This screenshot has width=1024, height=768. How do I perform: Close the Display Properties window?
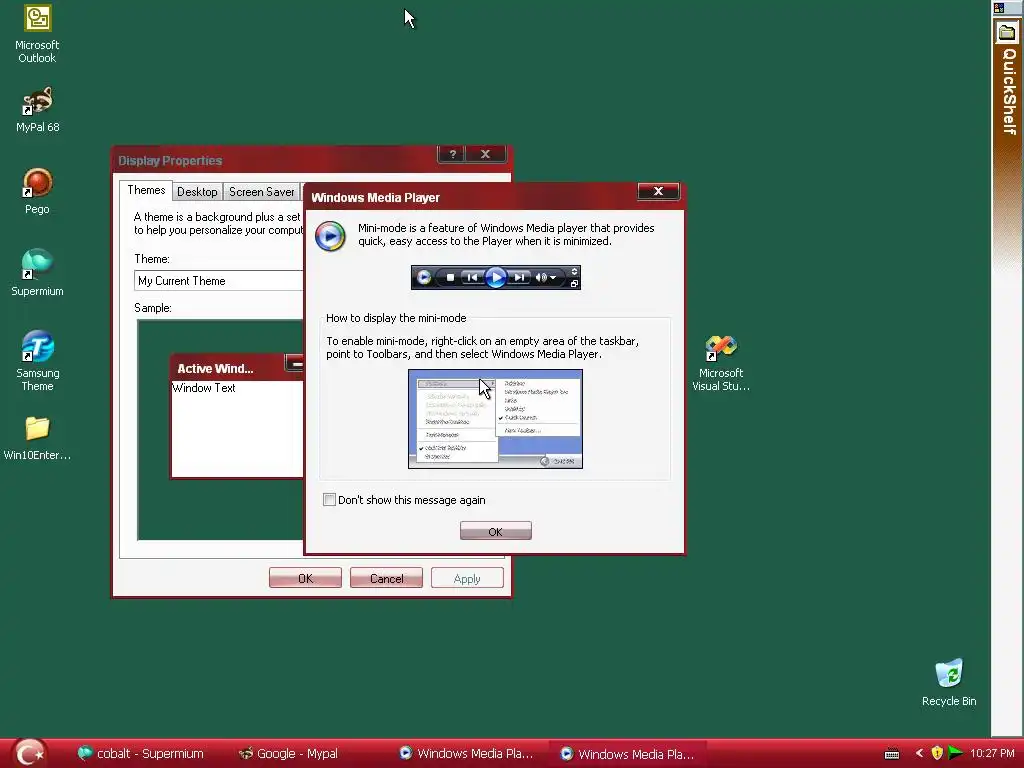[485, 154]
